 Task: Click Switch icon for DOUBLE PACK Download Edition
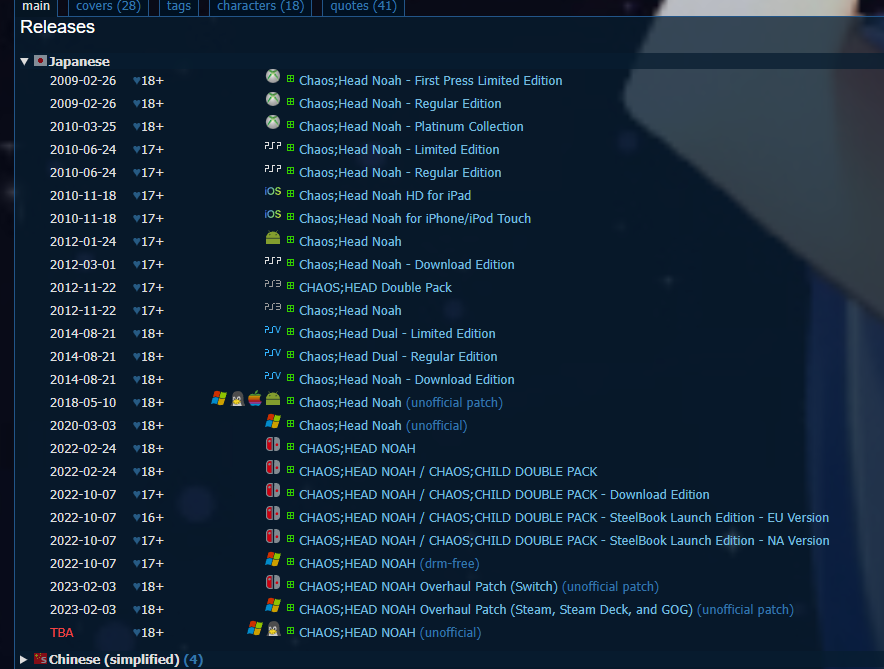point(273,490)
